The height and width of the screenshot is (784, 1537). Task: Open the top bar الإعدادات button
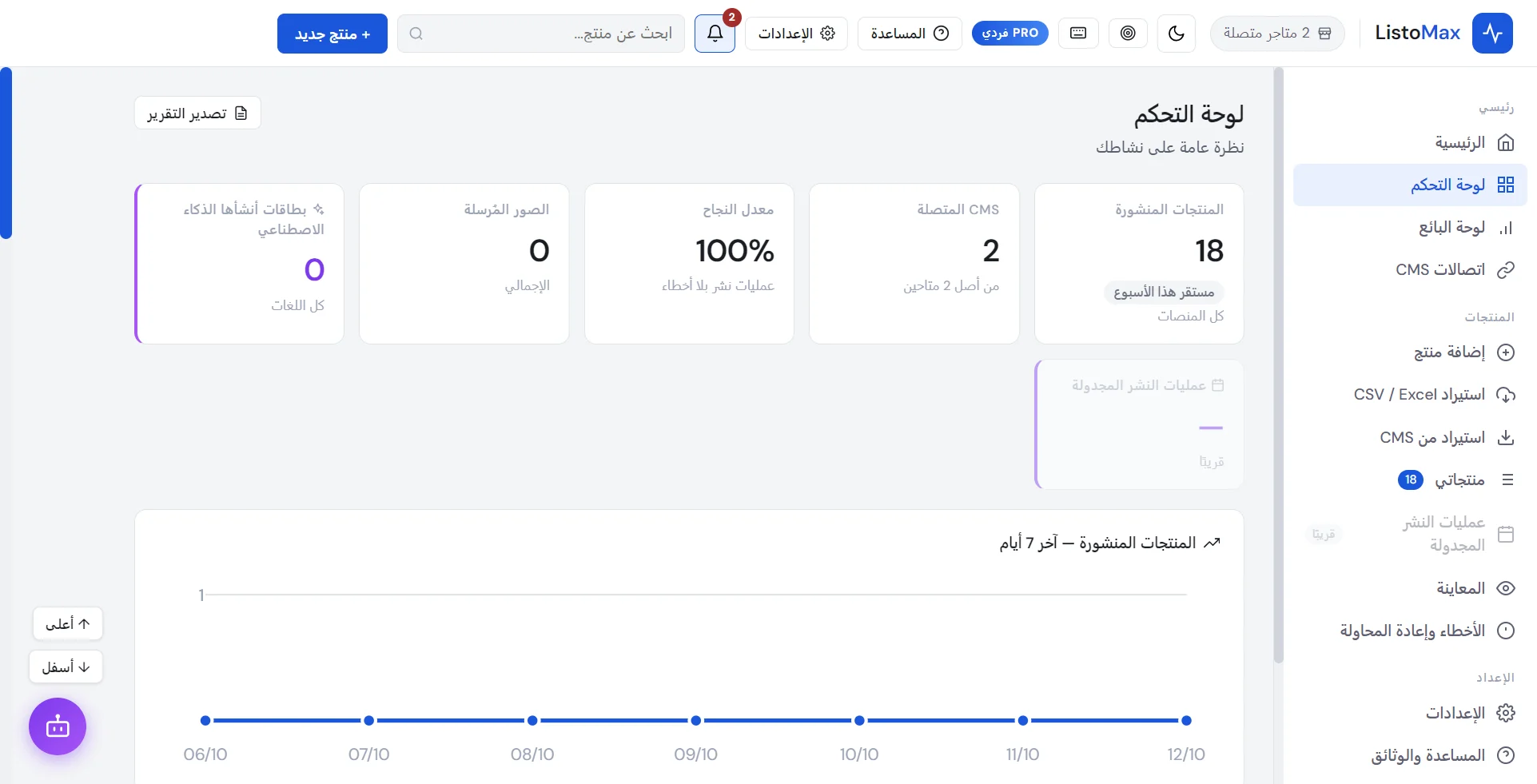[796, 34]
